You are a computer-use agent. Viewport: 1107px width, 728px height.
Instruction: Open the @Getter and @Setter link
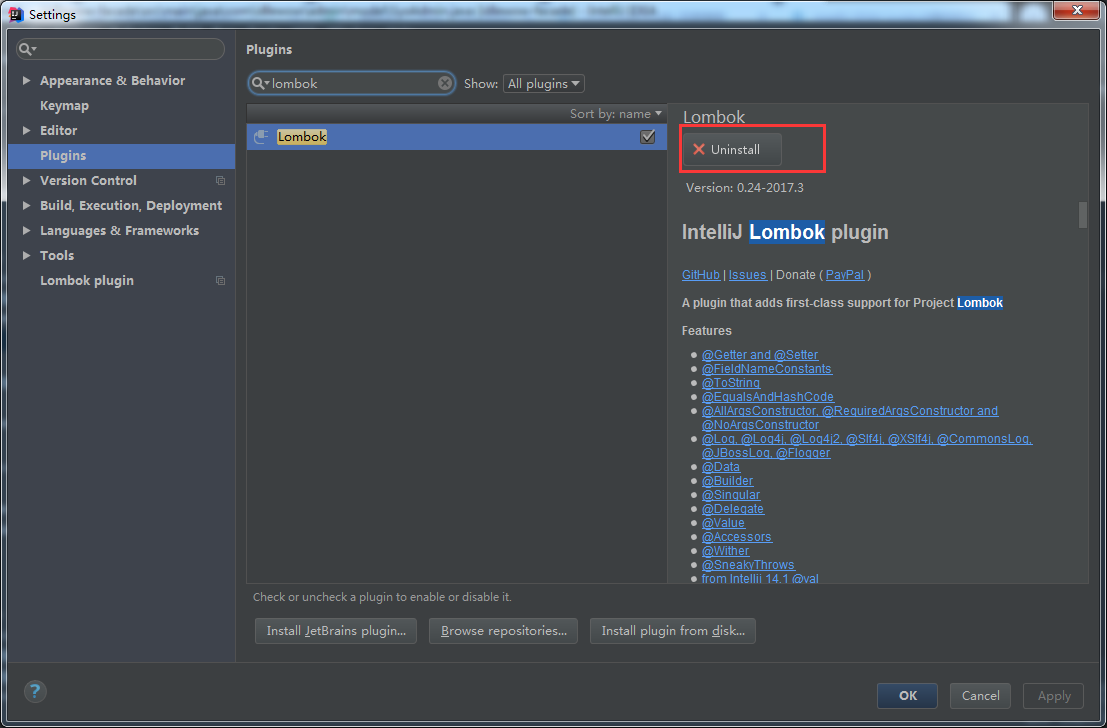pos(760,355)
